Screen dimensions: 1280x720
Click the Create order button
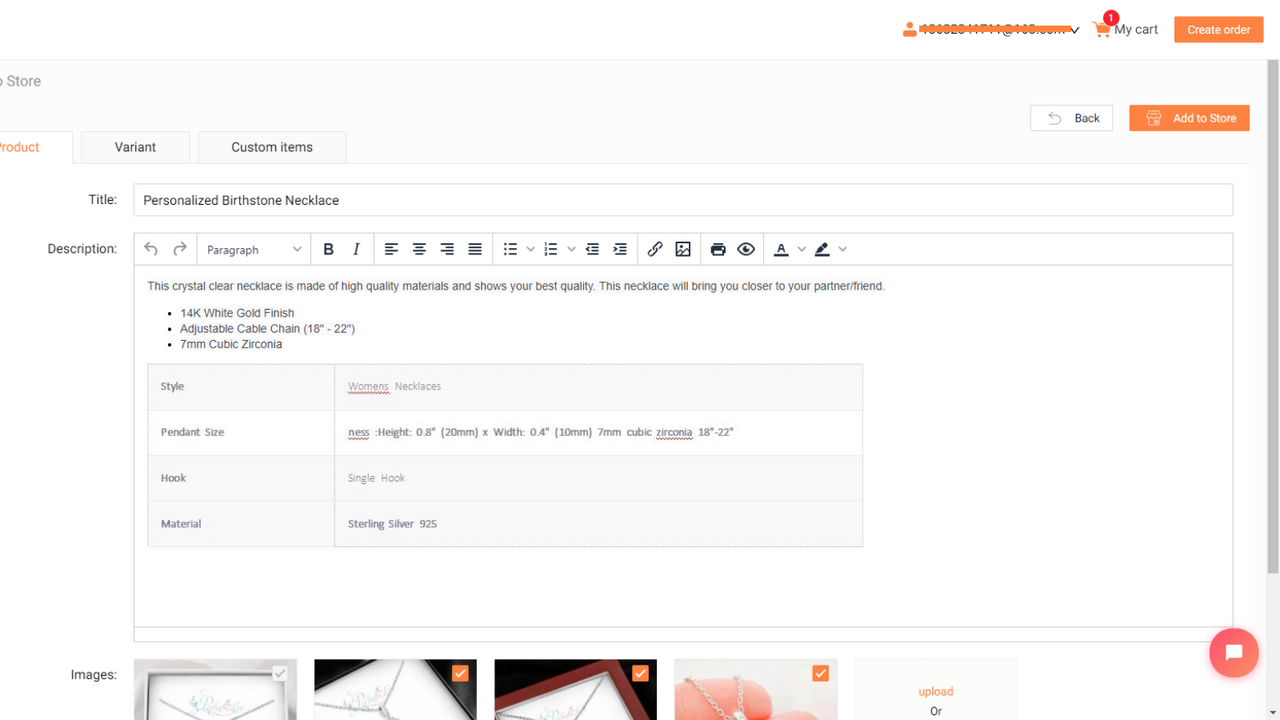click(1219, 30)
